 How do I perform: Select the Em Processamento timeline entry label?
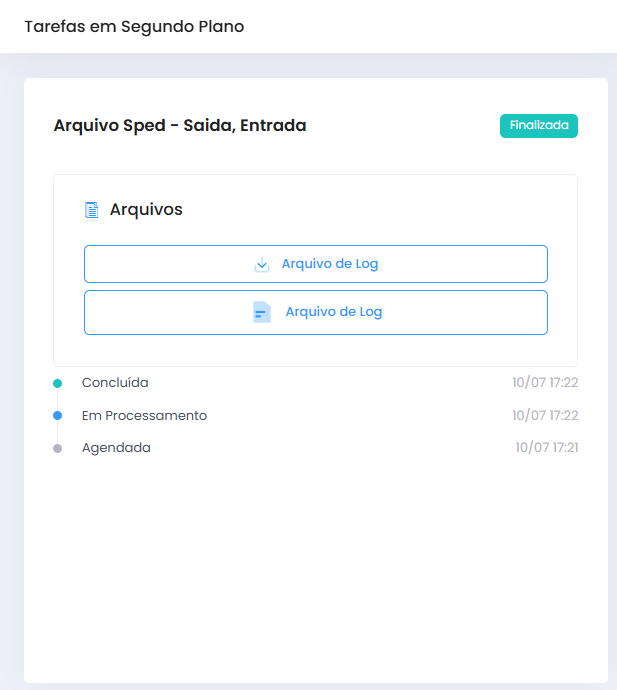click(144, 415)
